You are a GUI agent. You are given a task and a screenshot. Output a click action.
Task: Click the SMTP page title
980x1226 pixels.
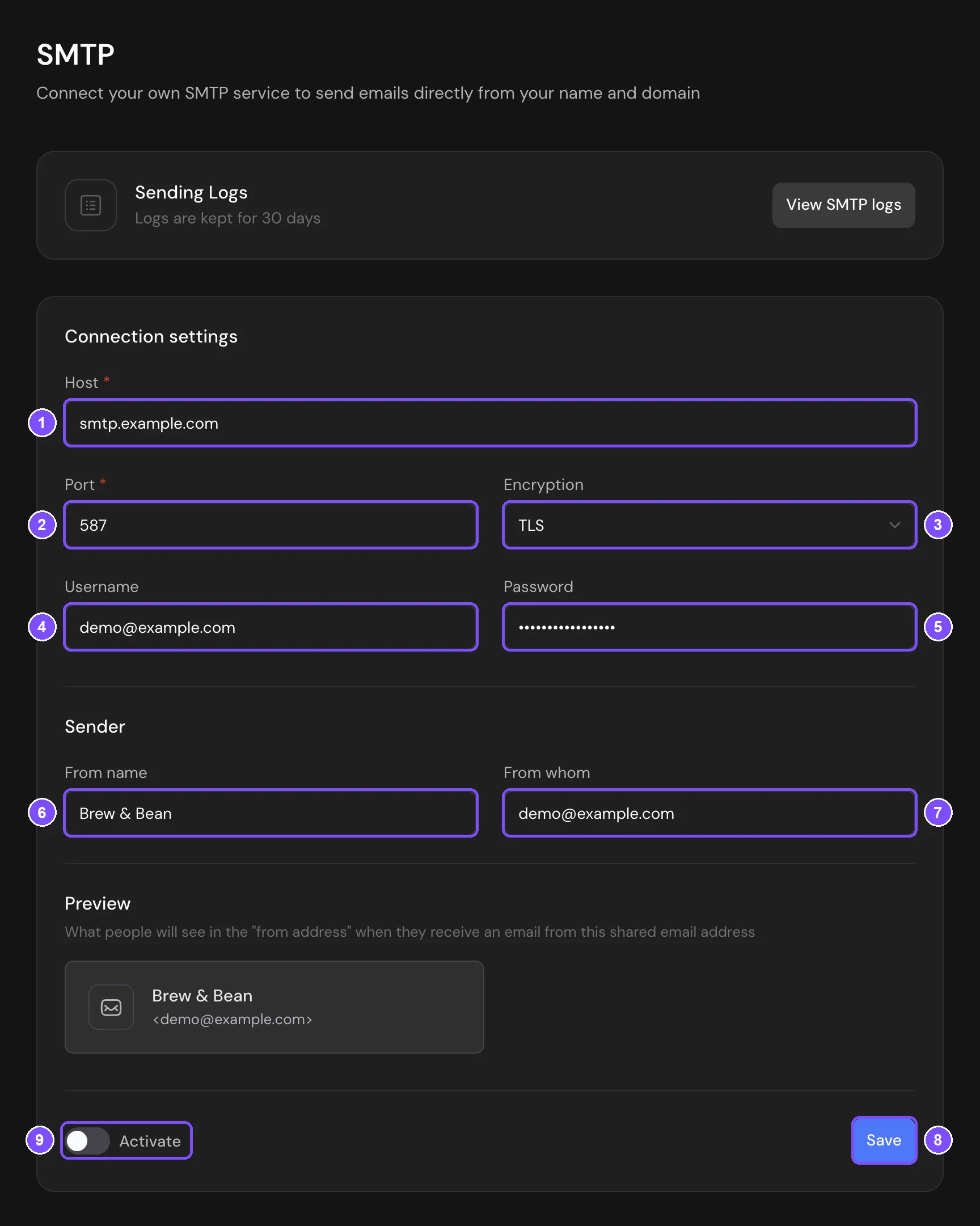75,55
